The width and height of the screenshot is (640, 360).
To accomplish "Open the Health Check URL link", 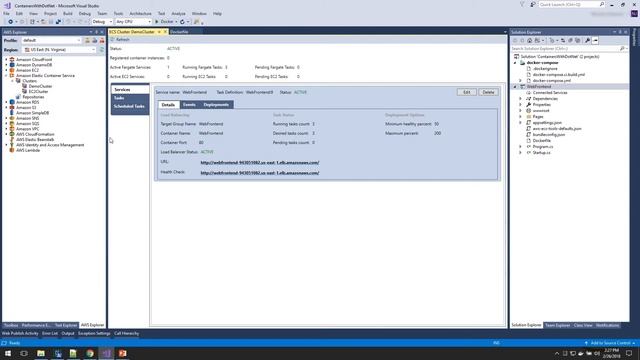I will [x=260, y=173].
